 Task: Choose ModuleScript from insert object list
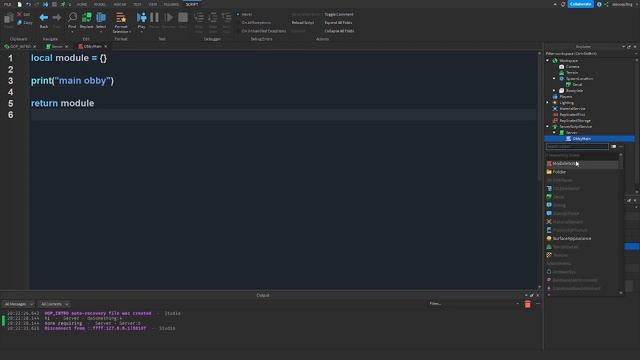point(582,163)
